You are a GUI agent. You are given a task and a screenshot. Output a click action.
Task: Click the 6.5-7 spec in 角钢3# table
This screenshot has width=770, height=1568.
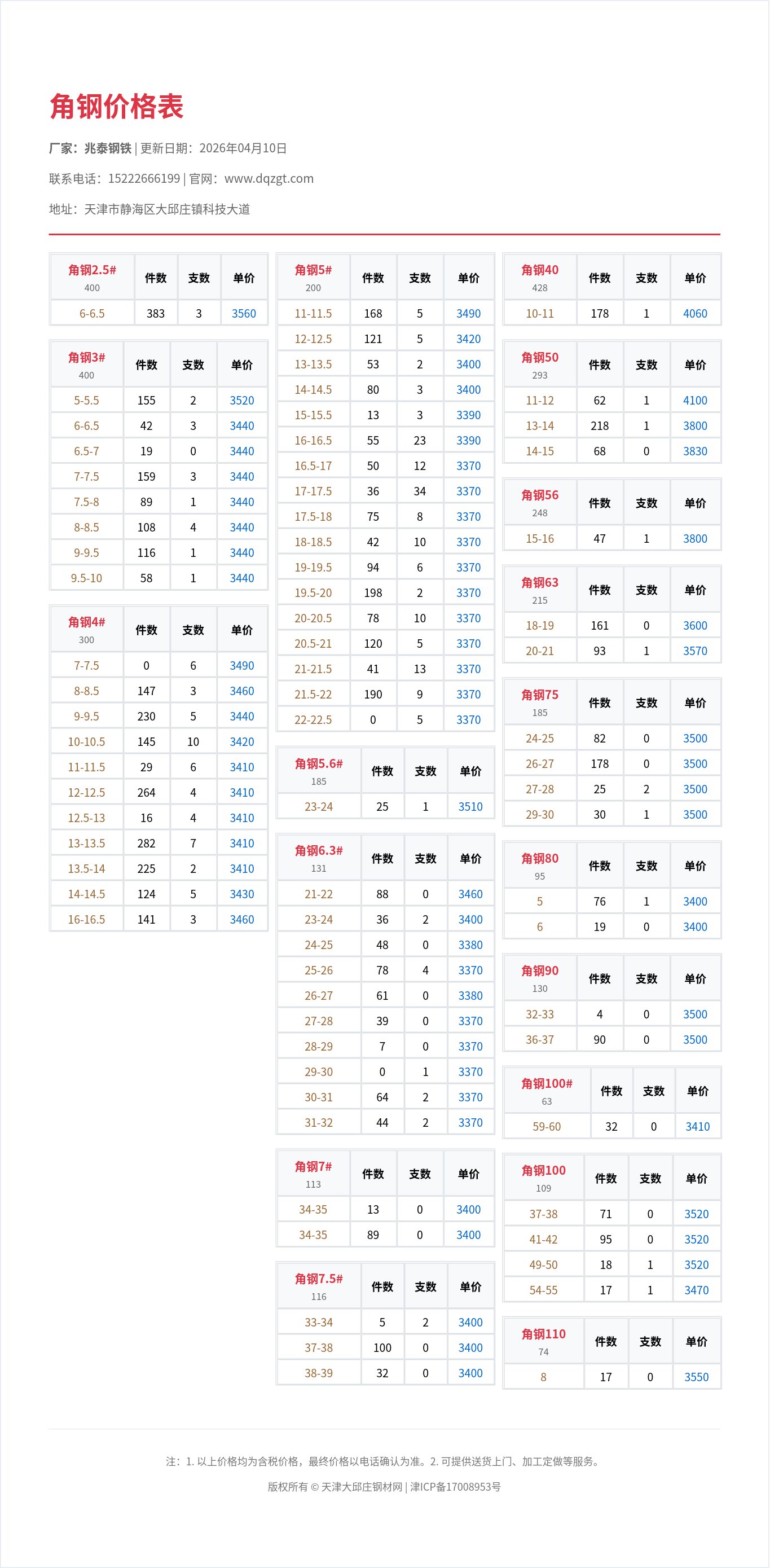pyautogui.click(x=86, y=451)
